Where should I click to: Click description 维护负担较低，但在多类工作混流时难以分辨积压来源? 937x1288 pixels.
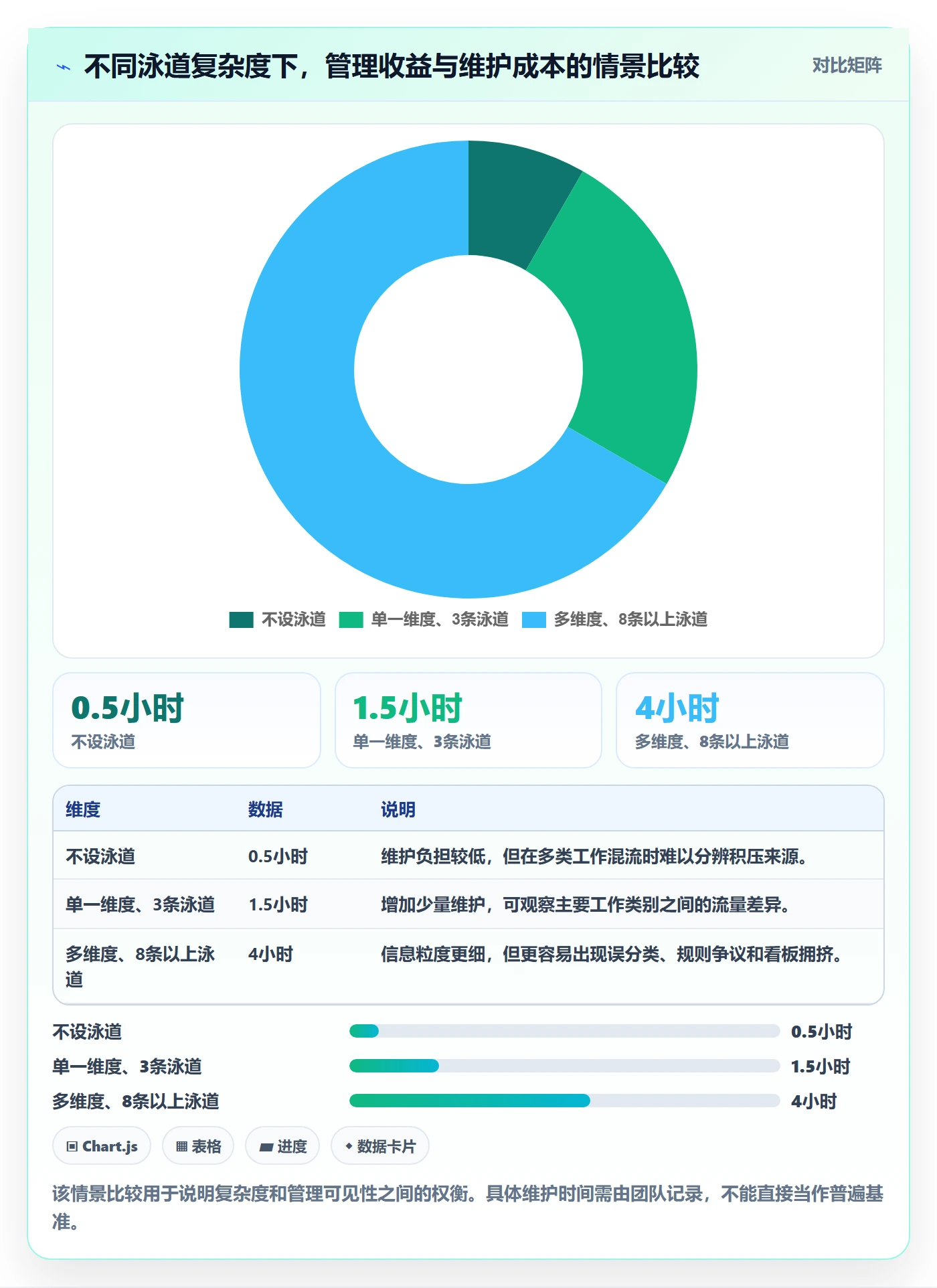[595, 856]
